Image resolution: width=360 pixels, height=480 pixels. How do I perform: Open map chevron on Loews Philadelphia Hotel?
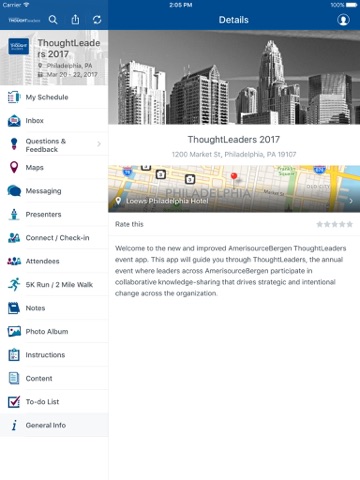click(351, 201)
